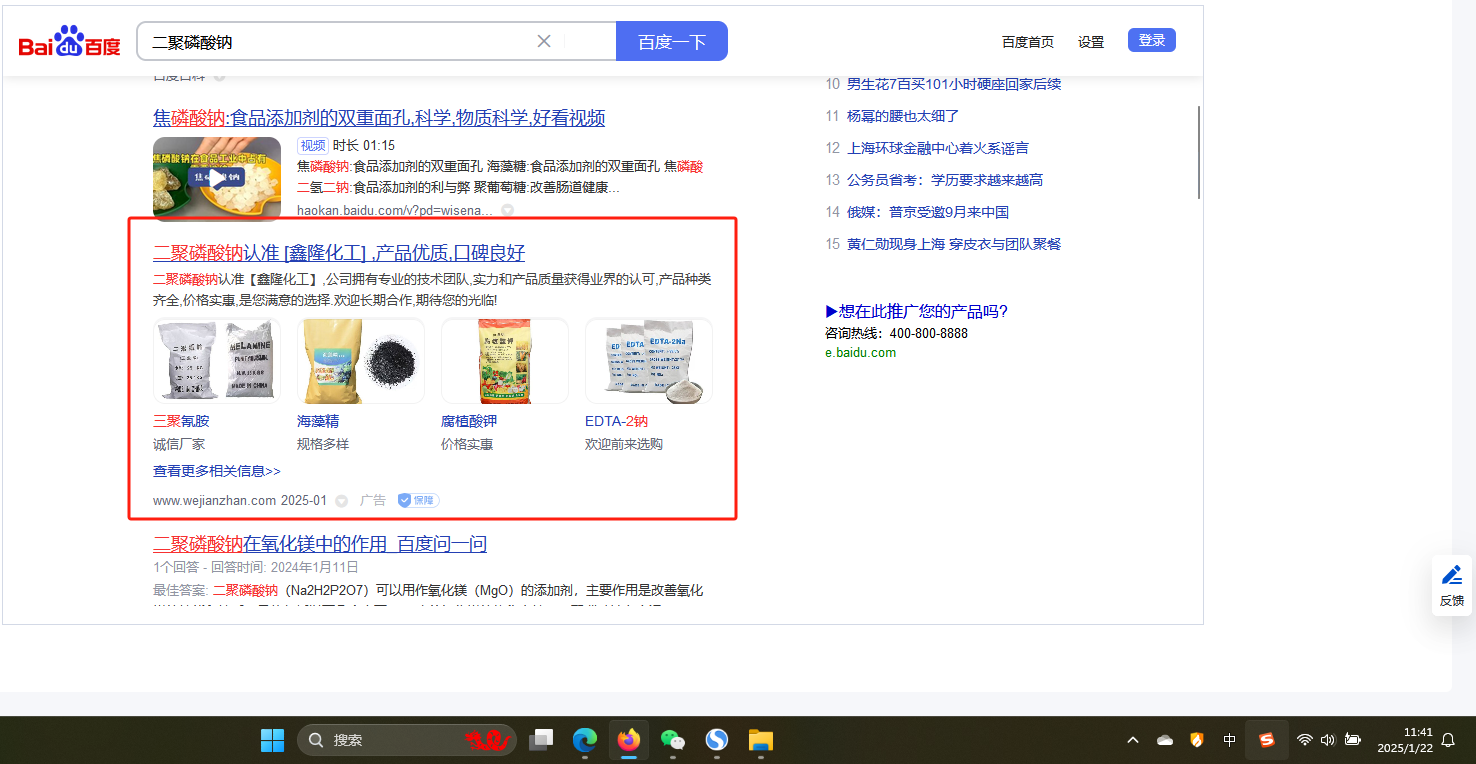Clear the search box with the X
Screen dimensions: 1476x764
544,41
